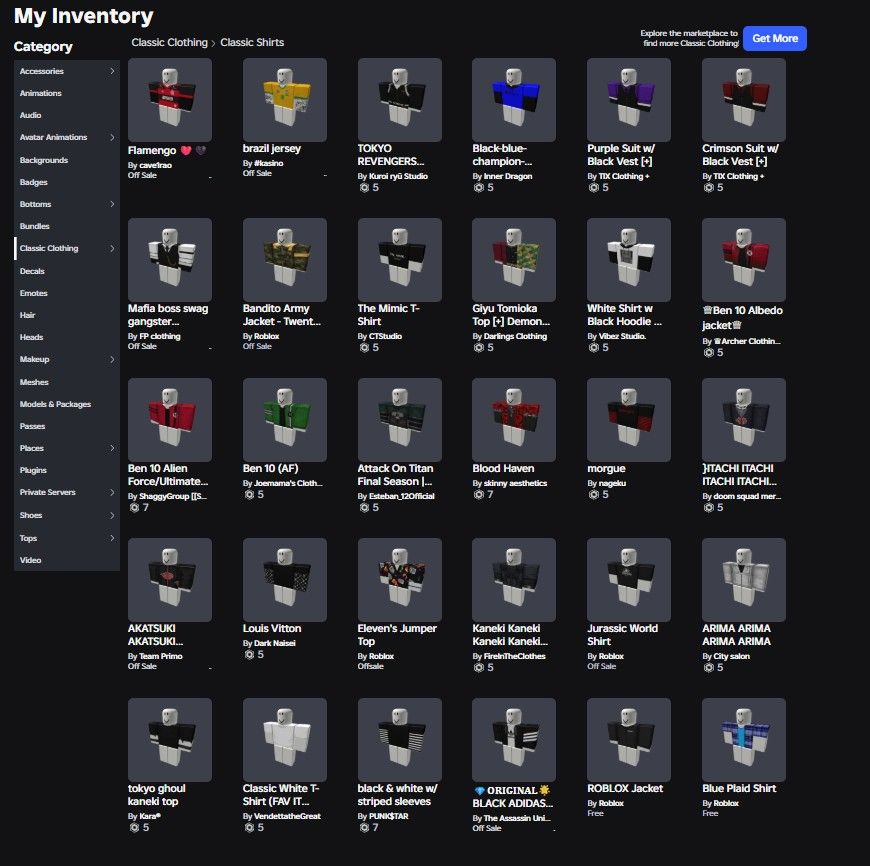Screen dimensions: 870x866
Task: Open Purple Suit w/ Black Vest thumbnail
Action: (629, 100)
